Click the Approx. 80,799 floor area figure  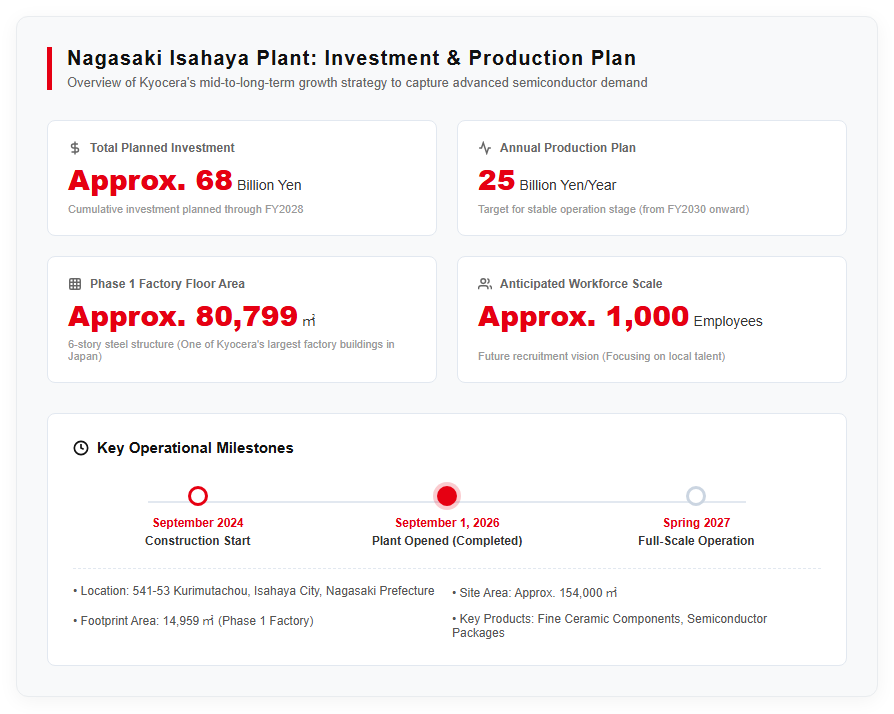point(182,317)
